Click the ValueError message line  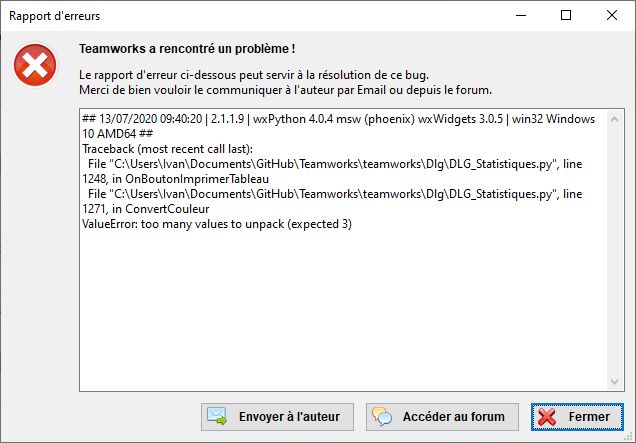(x=217, y=224)
